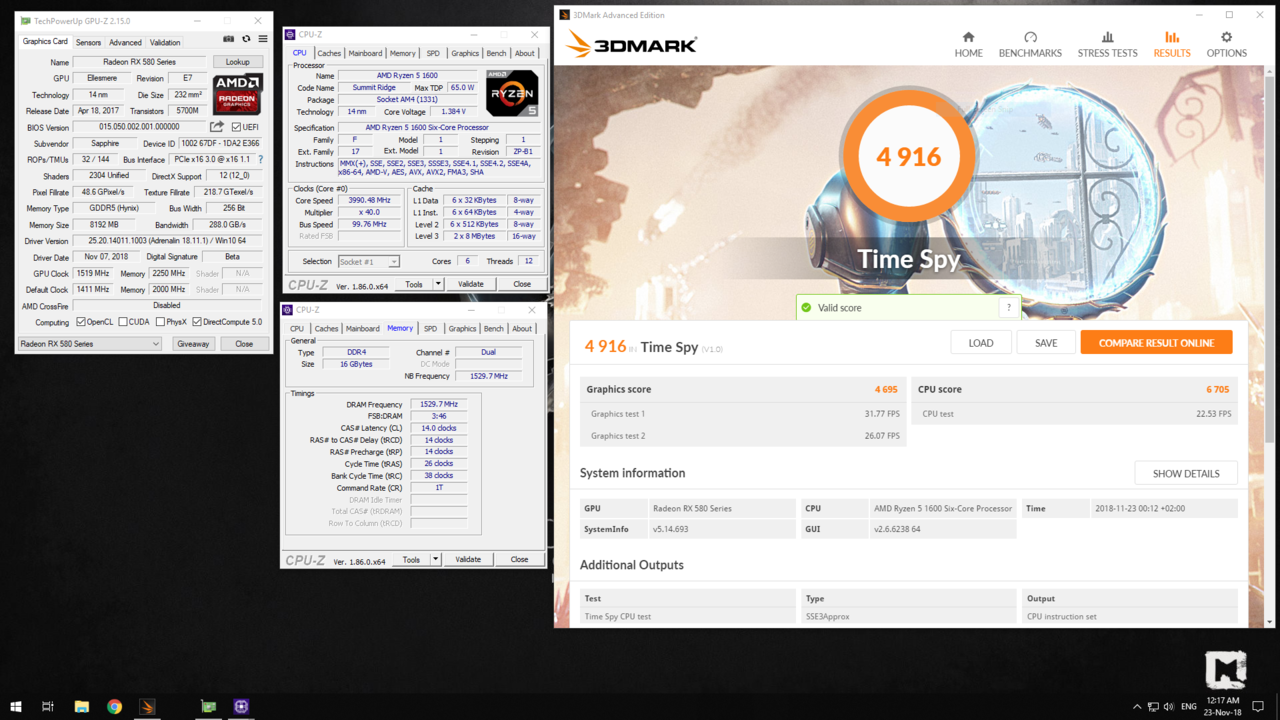Screen dimensions: 1280x720
Task: Click the green Valid score checkmark
Action: 806,308
